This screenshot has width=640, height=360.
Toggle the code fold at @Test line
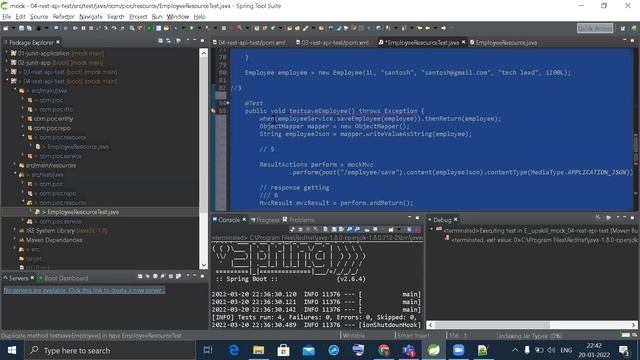[x=228, y=103]
